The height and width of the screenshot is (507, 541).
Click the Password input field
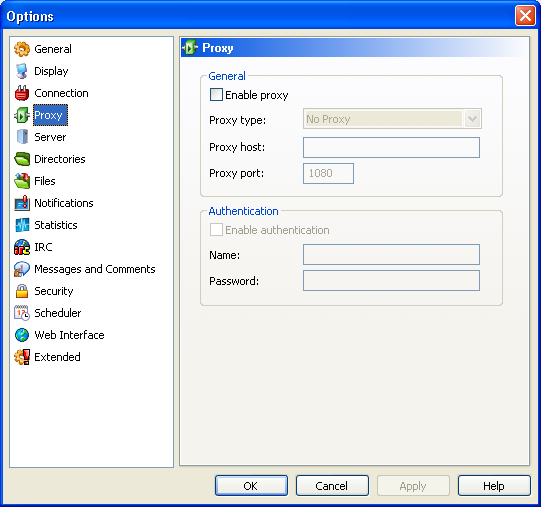click(391, 281)
